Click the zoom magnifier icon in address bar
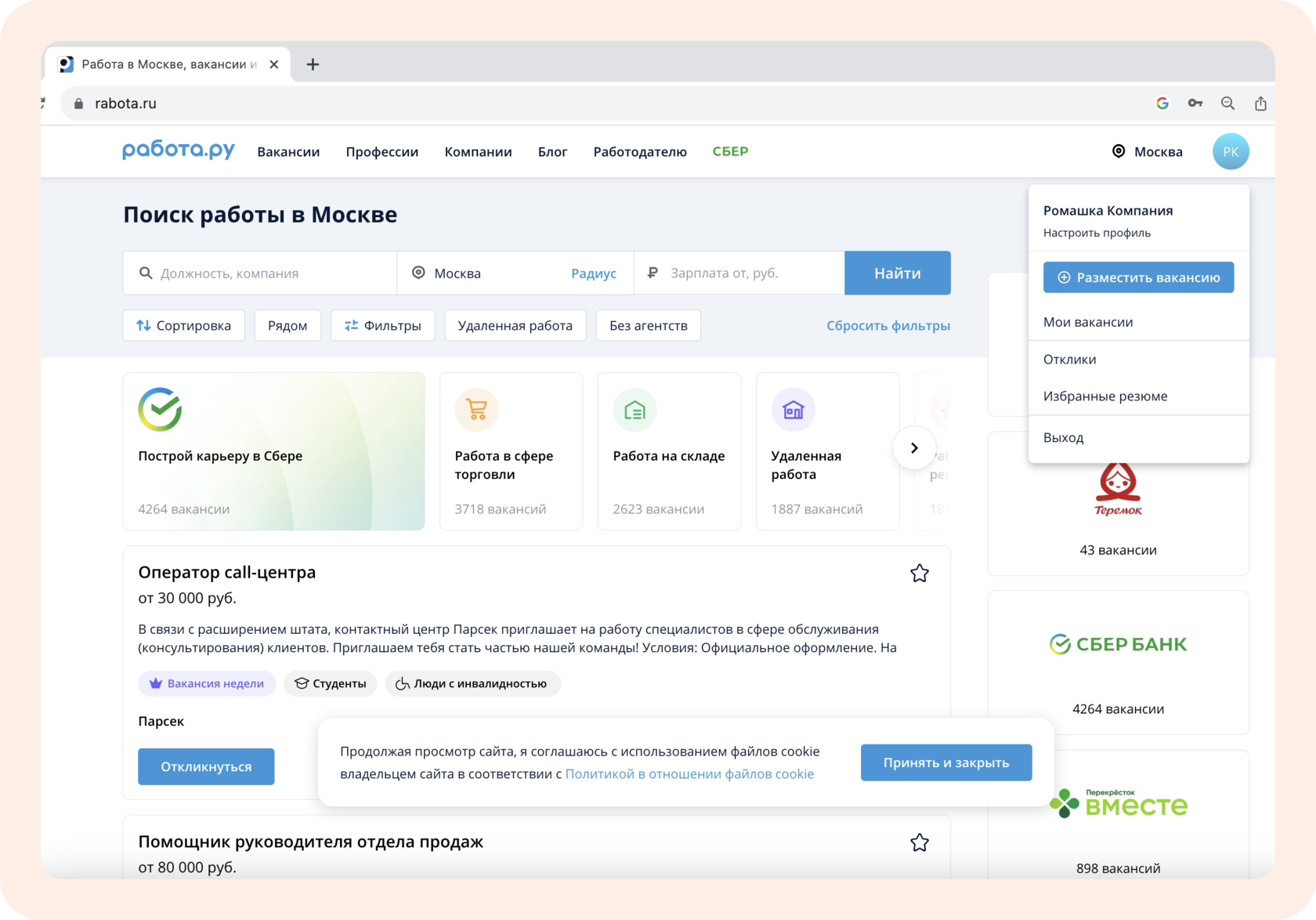 click(x=1227, y=103)
